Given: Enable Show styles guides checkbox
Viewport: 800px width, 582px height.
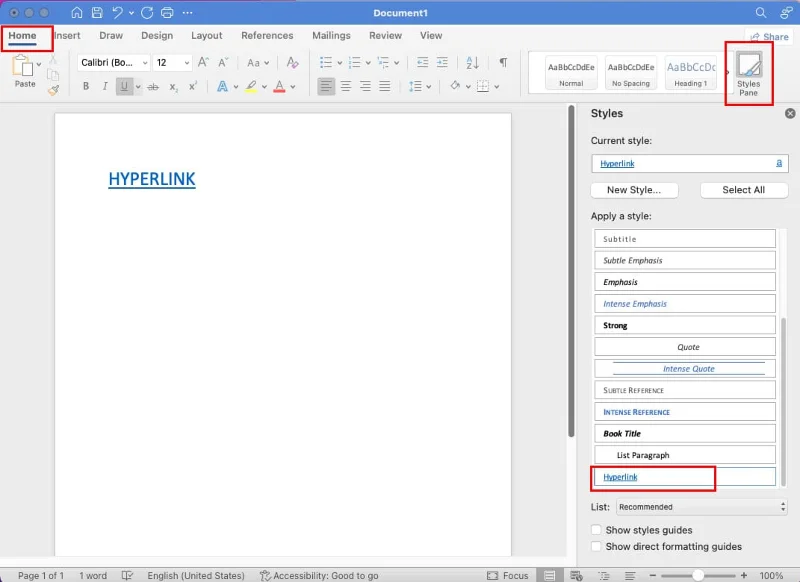Looking at the screenshot, I should 596,529.
